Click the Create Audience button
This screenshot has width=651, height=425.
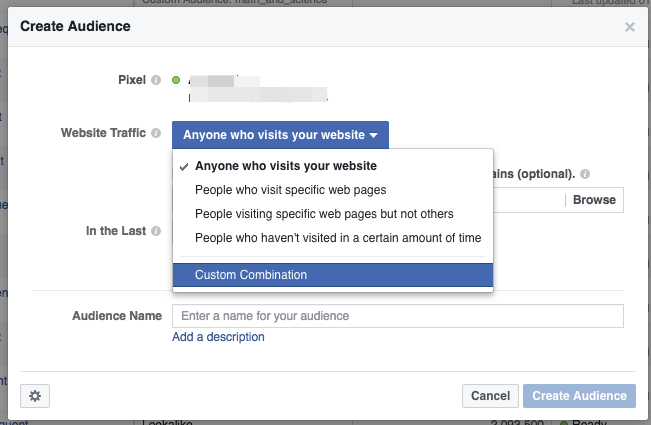point(579,396)
